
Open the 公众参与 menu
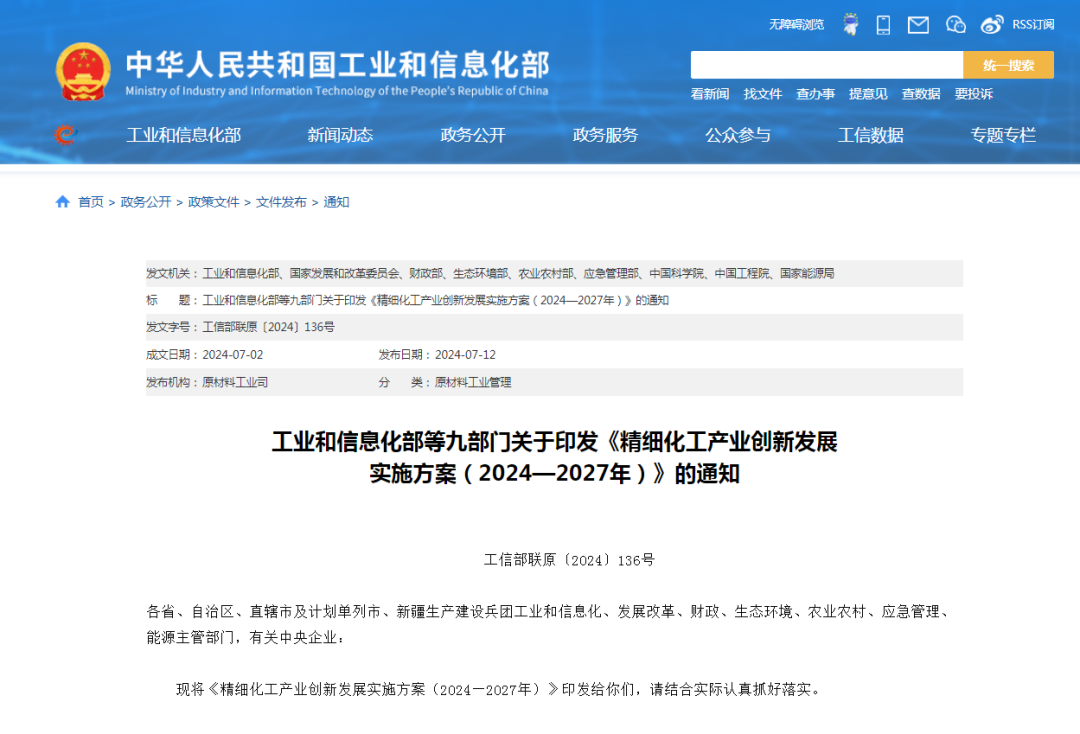738,135
